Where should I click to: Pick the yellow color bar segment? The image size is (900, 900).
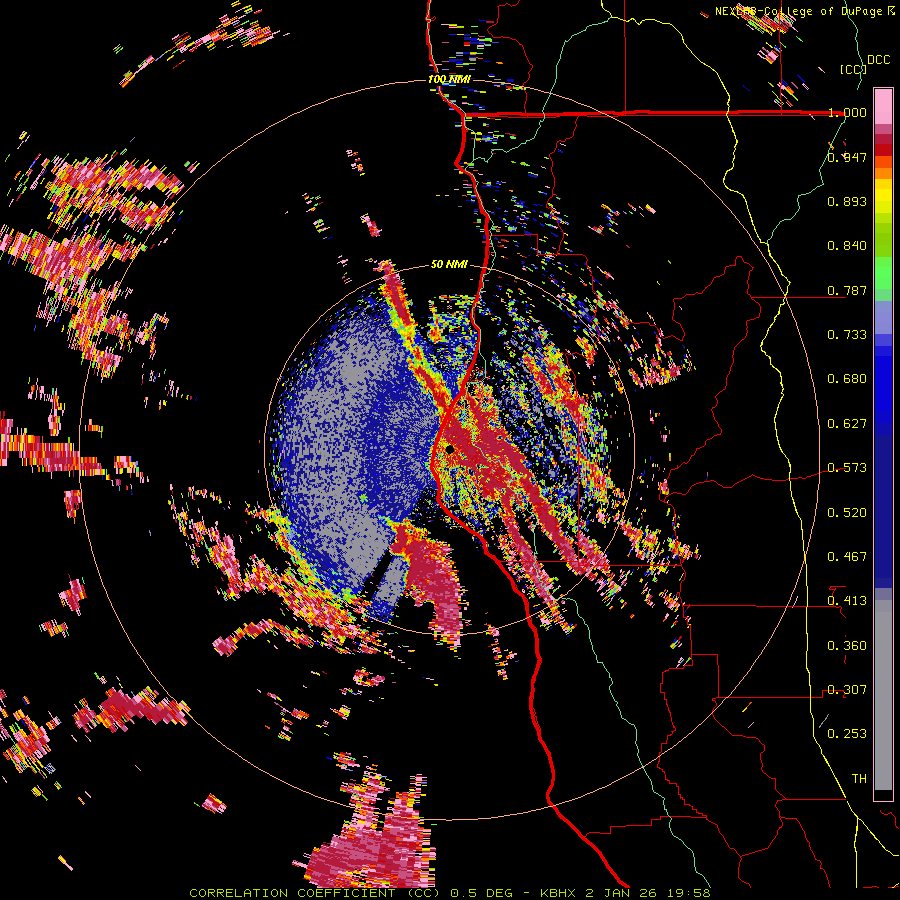coord(883,195)
